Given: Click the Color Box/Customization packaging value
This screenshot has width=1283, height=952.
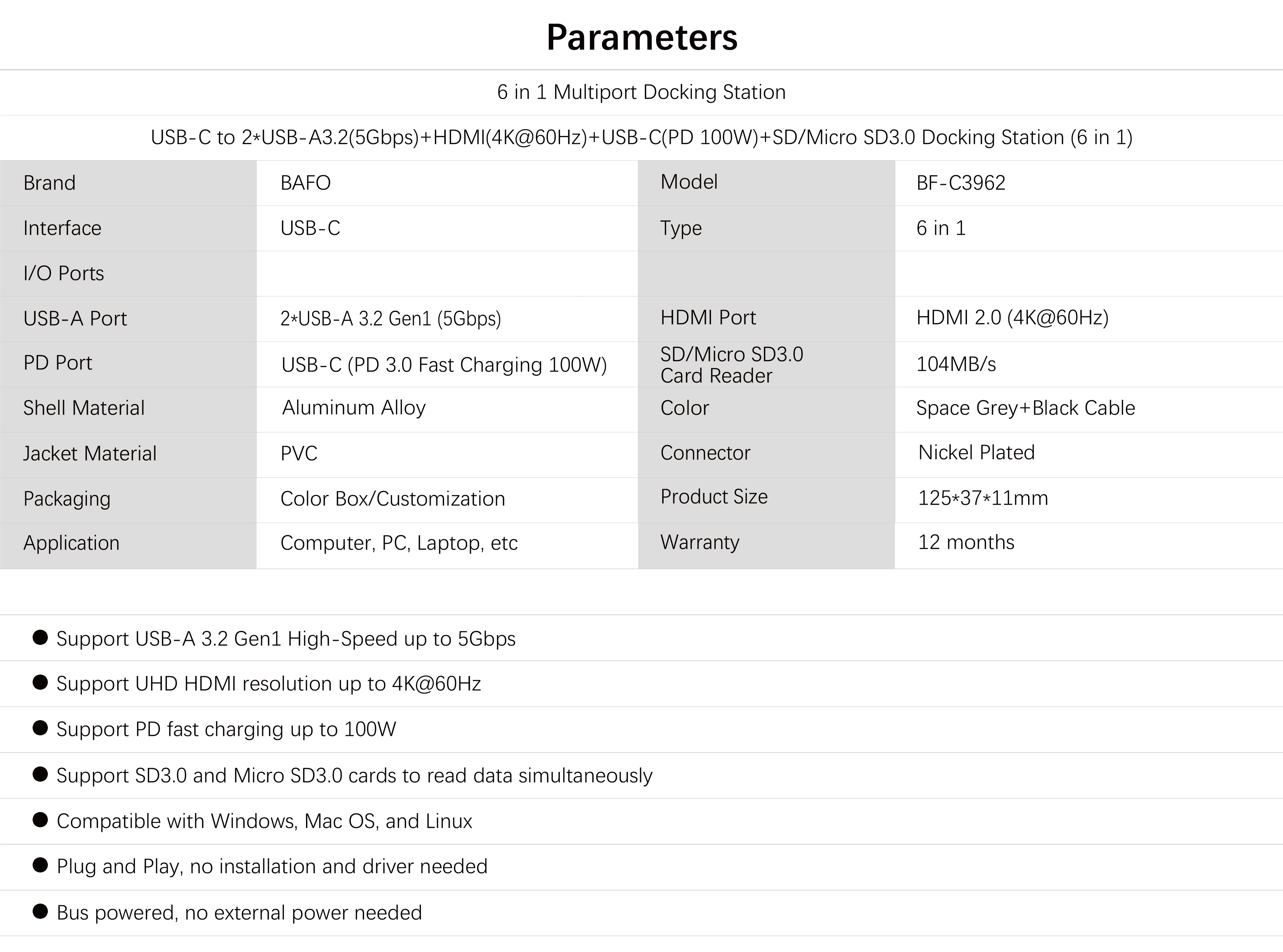Looking at the screenshot, I should [392, 499].
